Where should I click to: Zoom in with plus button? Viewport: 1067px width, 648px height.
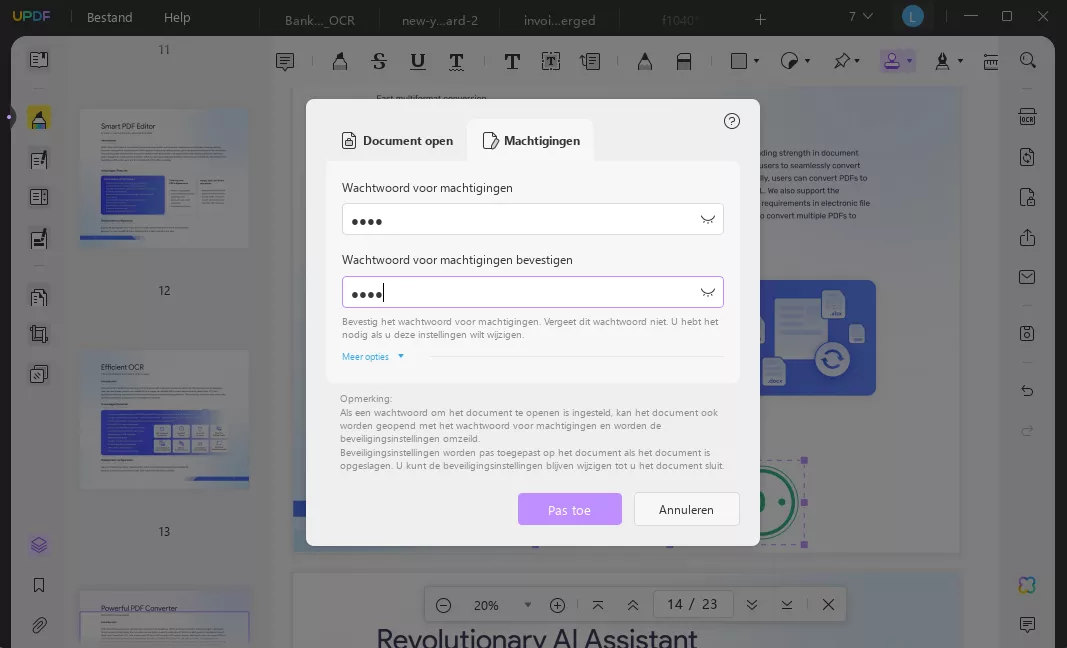(x=557, y=605)
